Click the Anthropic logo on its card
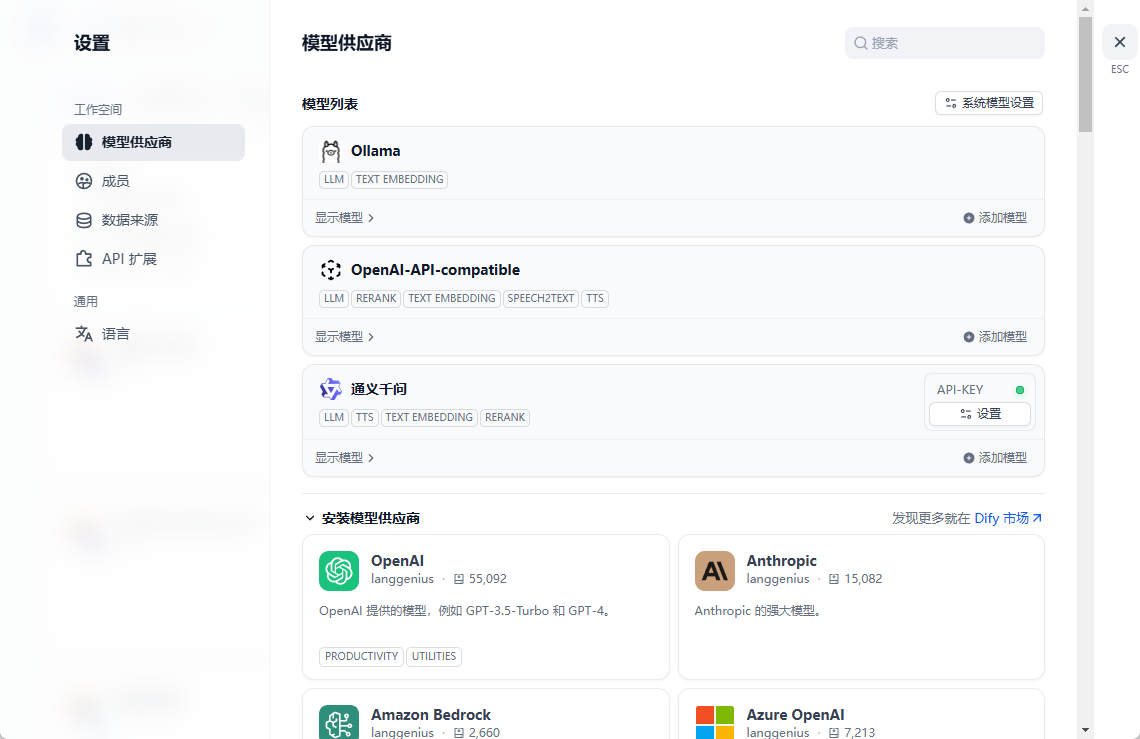The height and width of the screenshot is (739, 1140). [x=714, y=571]
